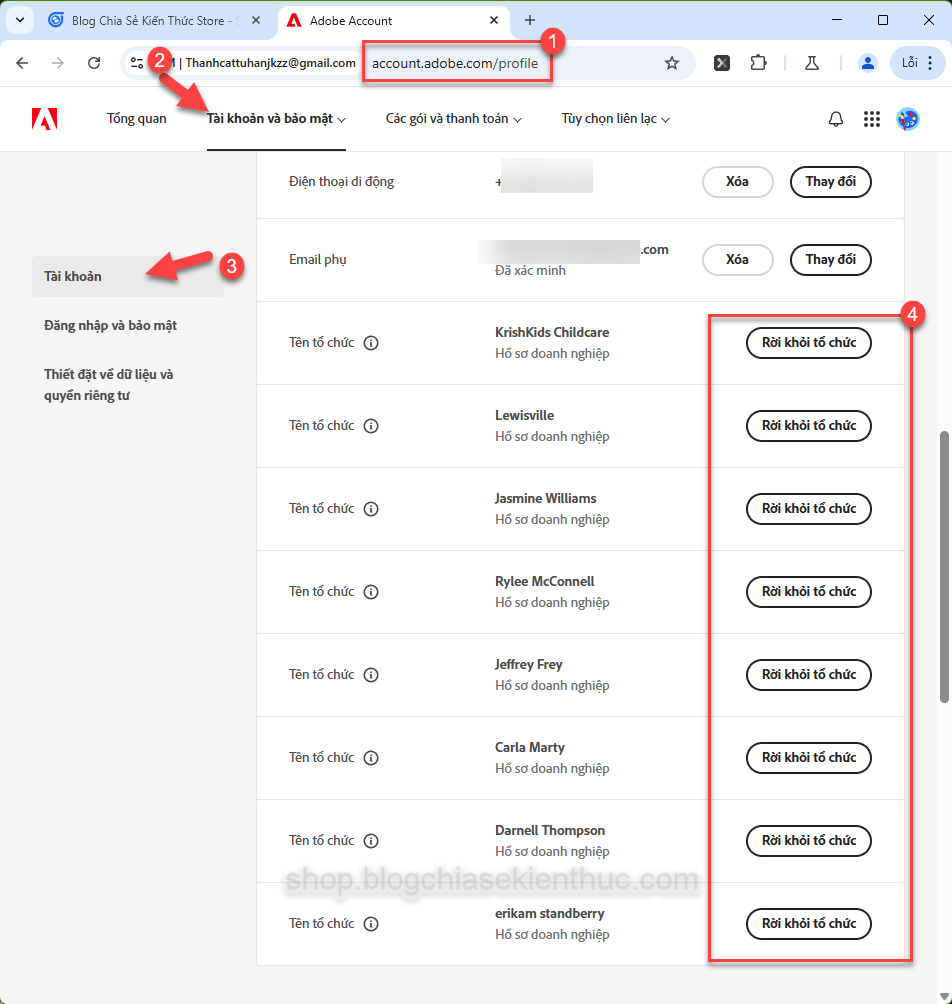Click the Adobe logo in header
Screen dimensions: 952x1004
45,119
